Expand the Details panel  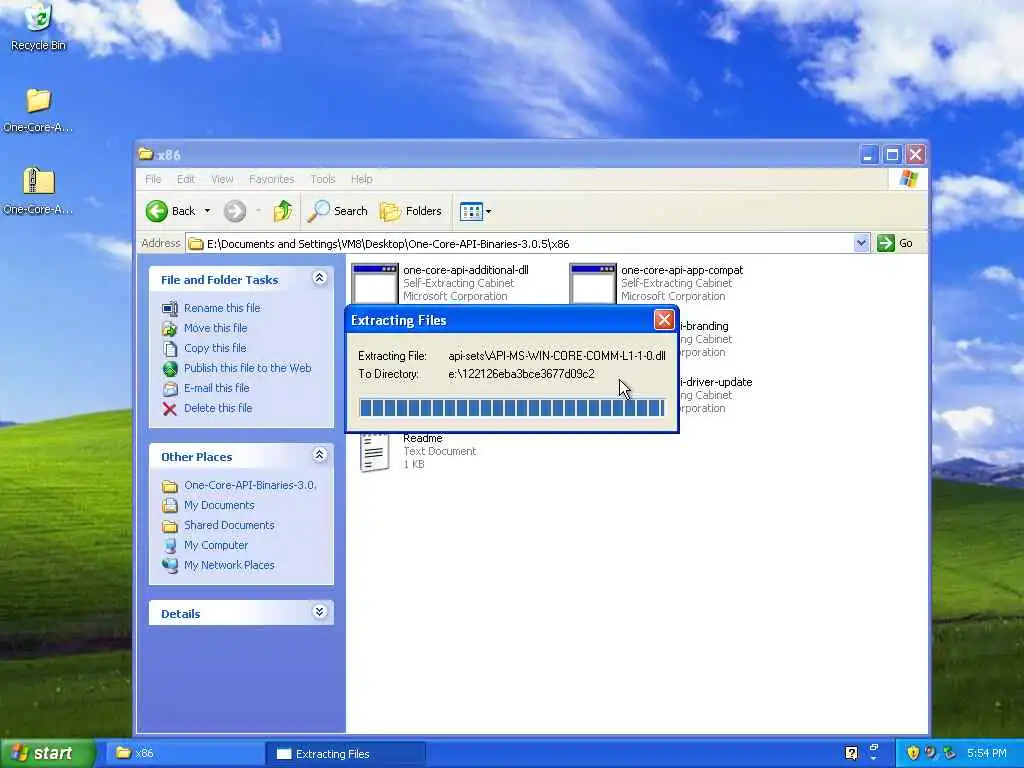click(x=319, y=612)
